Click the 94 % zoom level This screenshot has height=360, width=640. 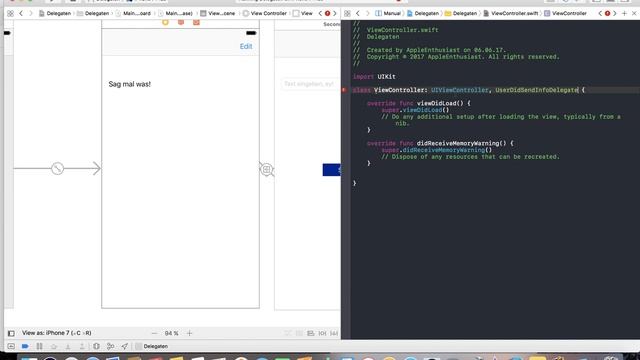coord(171,333)
